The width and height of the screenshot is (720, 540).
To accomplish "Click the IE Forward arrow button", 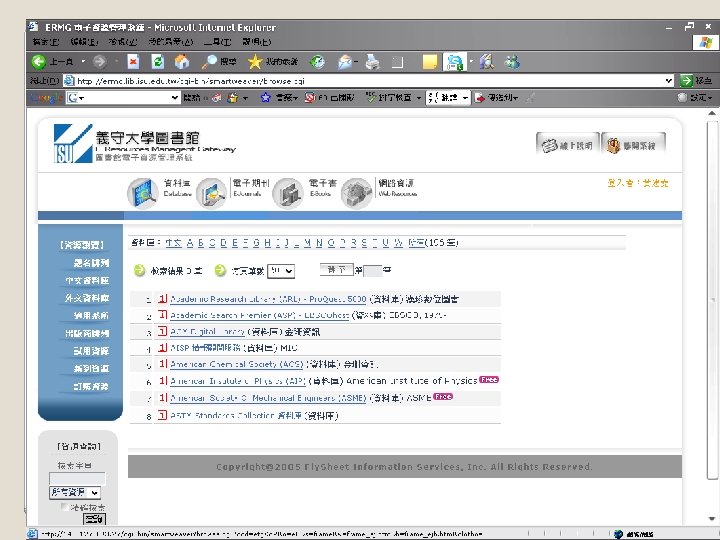I will tap(100, 62).
